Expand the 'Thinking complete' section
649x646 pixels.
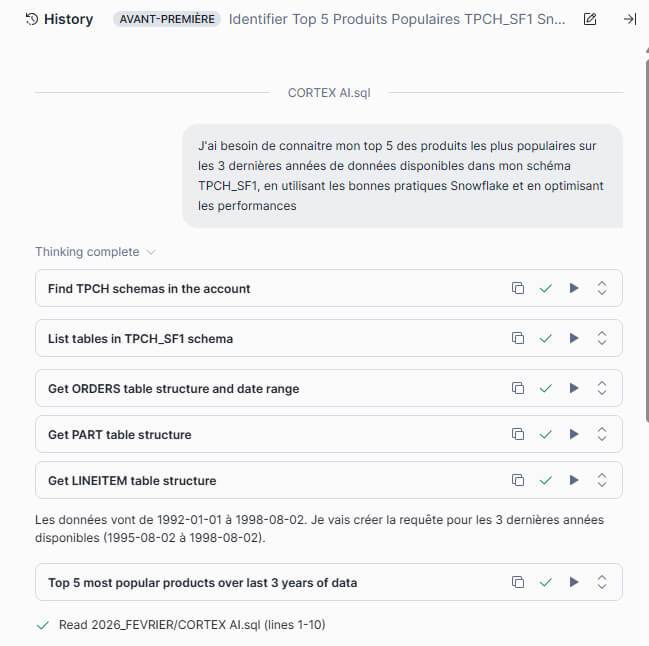(x=95, y=252)
